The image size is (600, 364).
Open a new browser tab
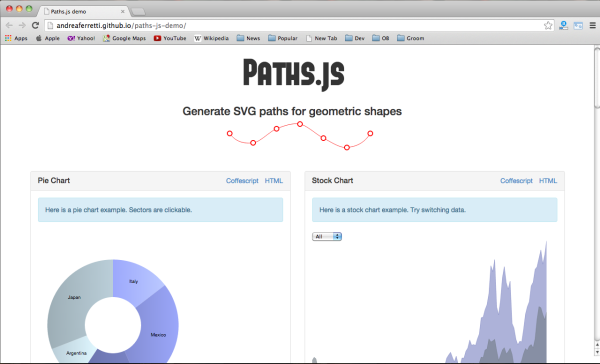tap(138, 12)
